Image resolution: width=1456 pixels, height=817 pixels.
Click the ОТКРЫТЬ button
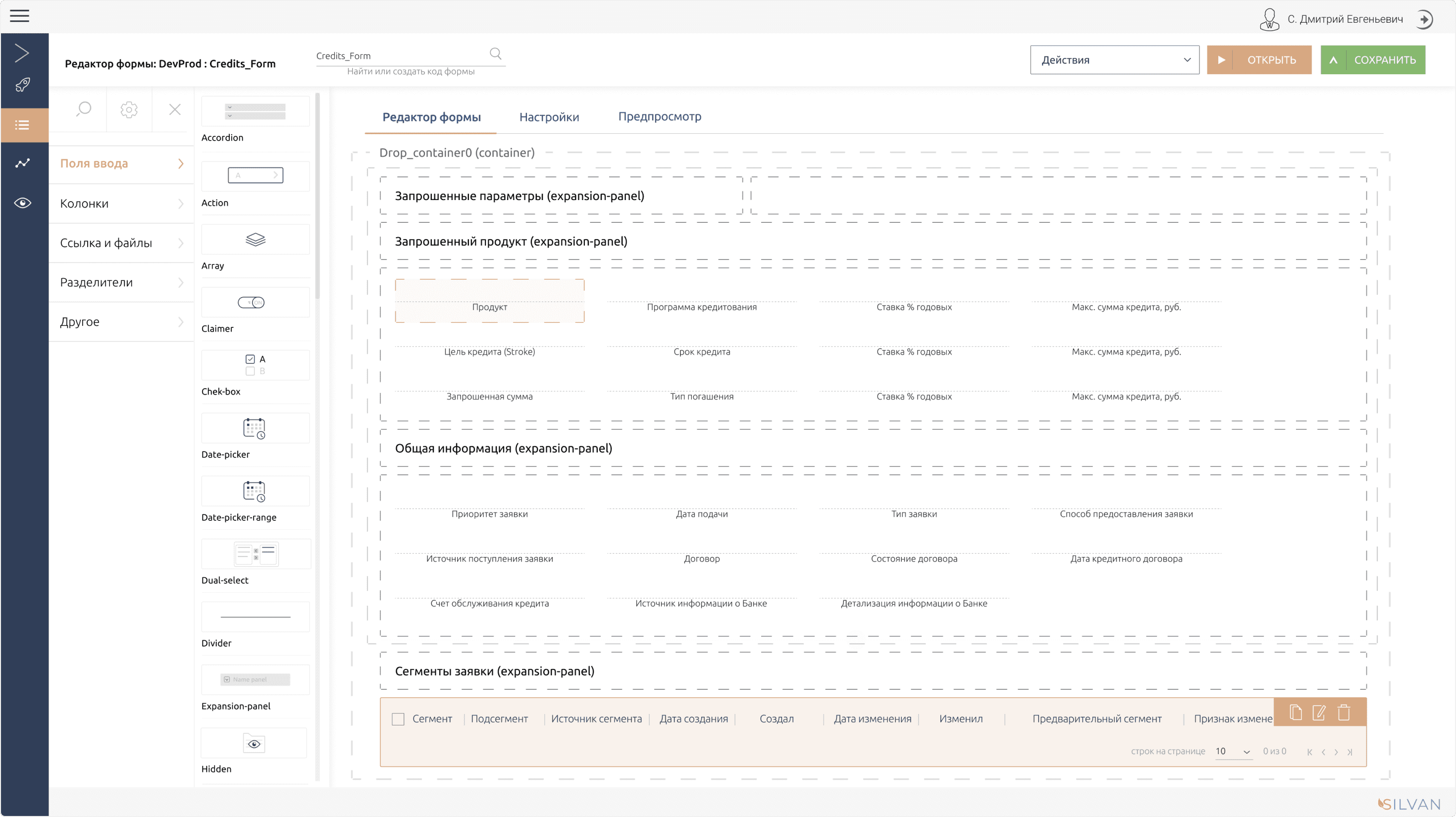(x=1259, y=60)
